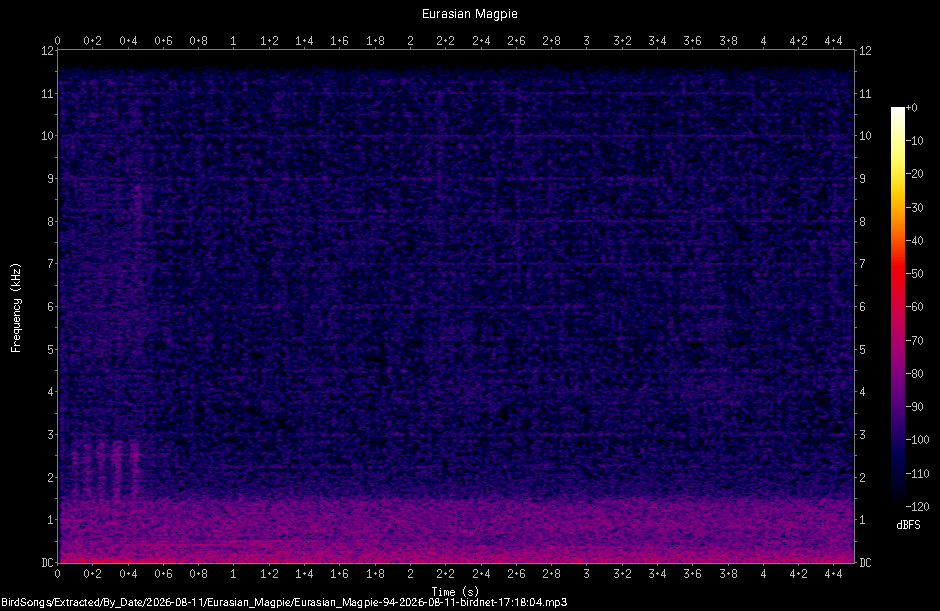940x611 pixels.
Task: Click the '-80' color scale label
Action: tap(914, 374)
